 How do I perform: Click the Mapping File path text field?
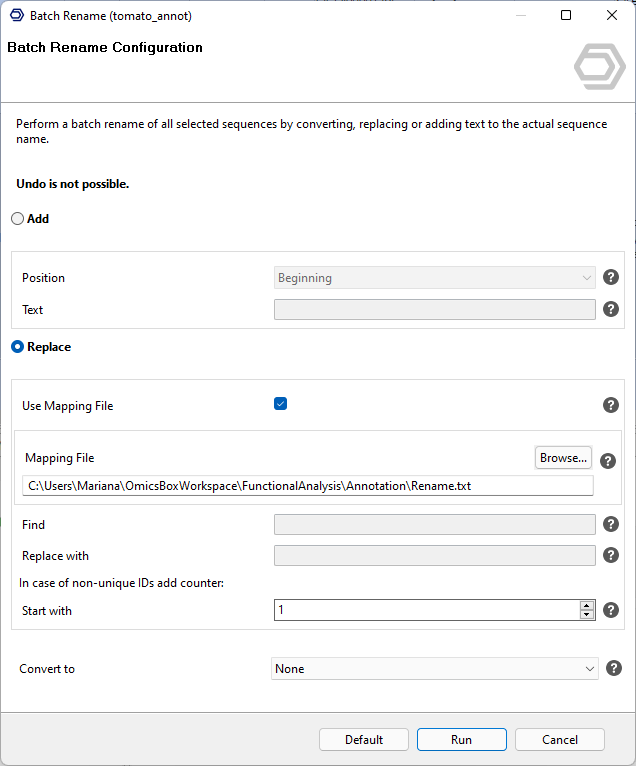tap(308, 486)
